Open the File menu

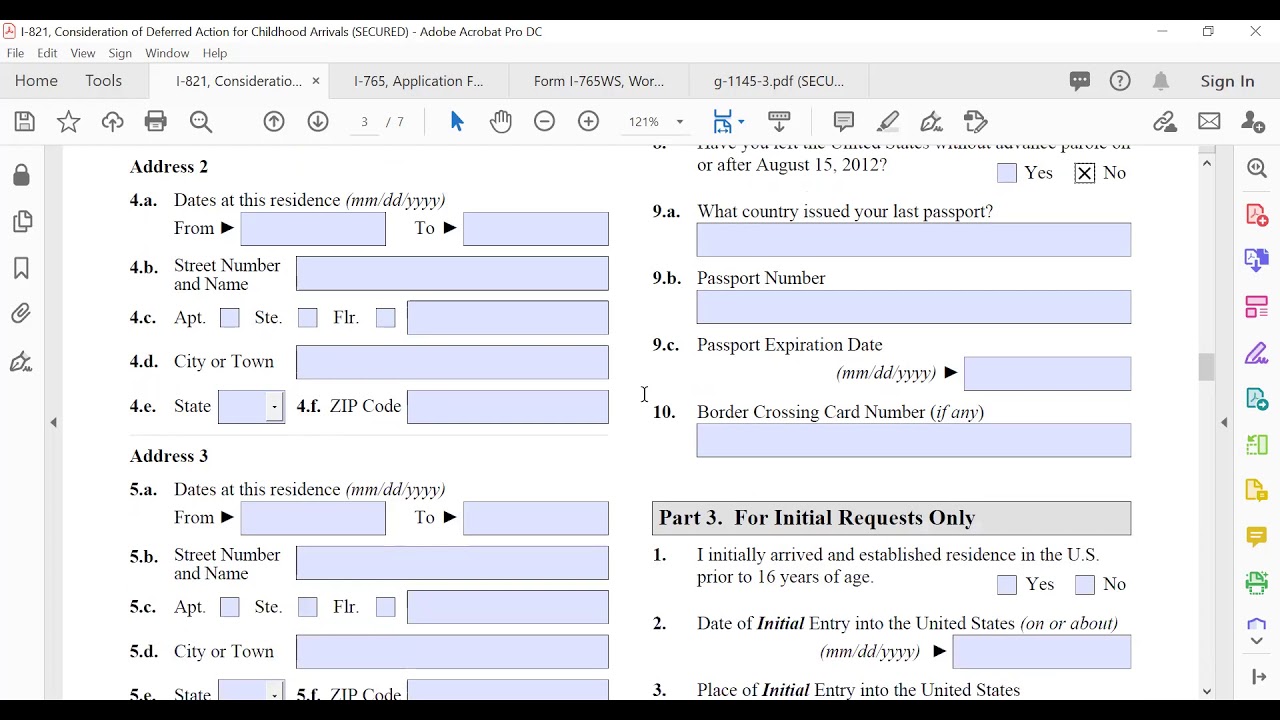click(15, 53)
